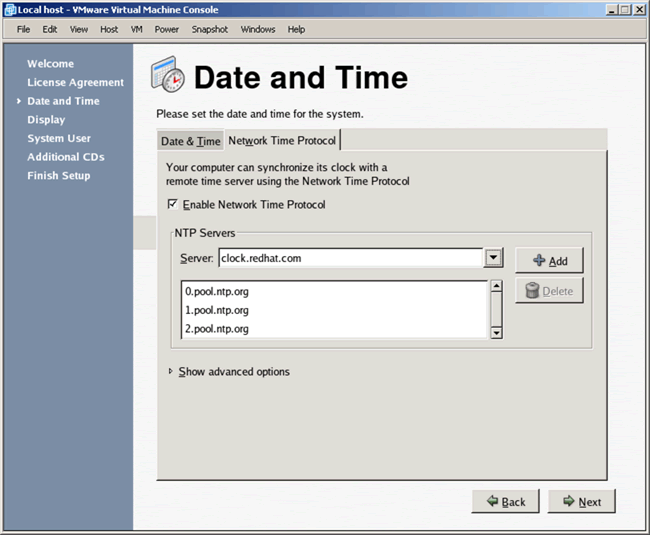The height and width of the screenshot is (535, 650).
Task: Open the Host menu
Action: [x=109, y=29]
